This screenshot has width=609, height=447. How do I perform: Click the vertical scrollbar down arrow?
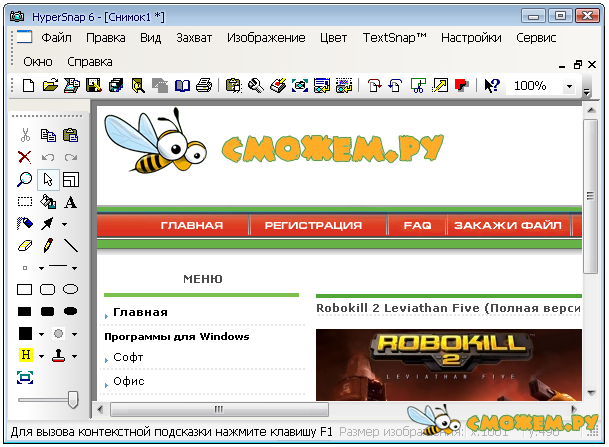591,393
